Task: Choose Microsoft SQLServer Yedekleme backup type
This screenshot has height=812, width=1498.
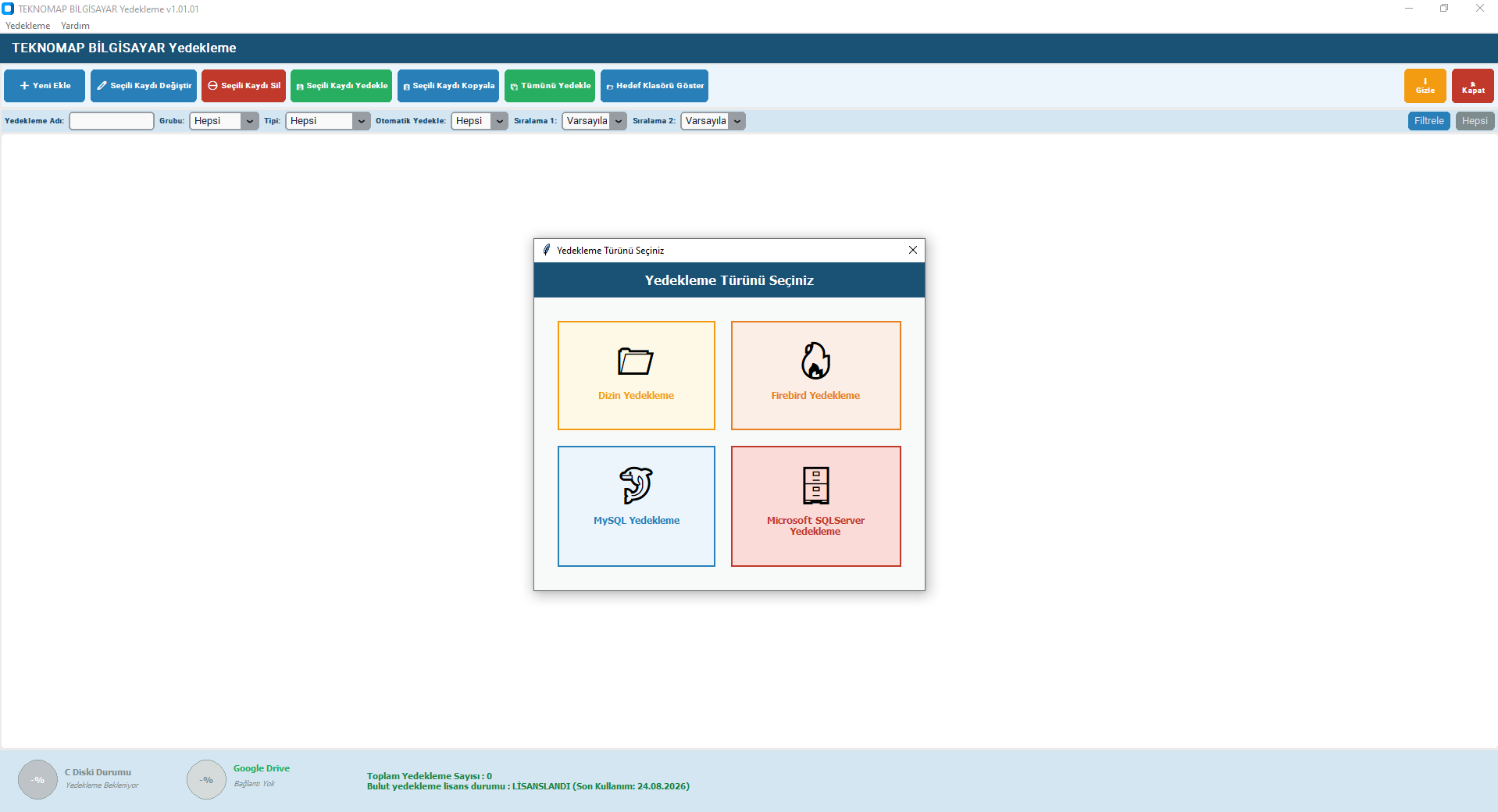Action: (815, 506)
